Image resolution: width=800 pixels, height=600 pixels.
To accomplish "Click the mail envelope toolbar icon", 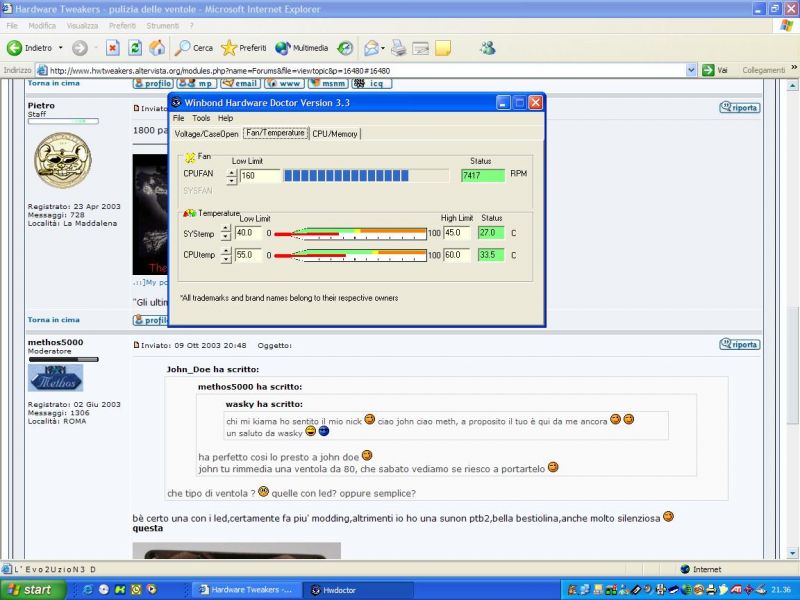I will click(372, 48).
